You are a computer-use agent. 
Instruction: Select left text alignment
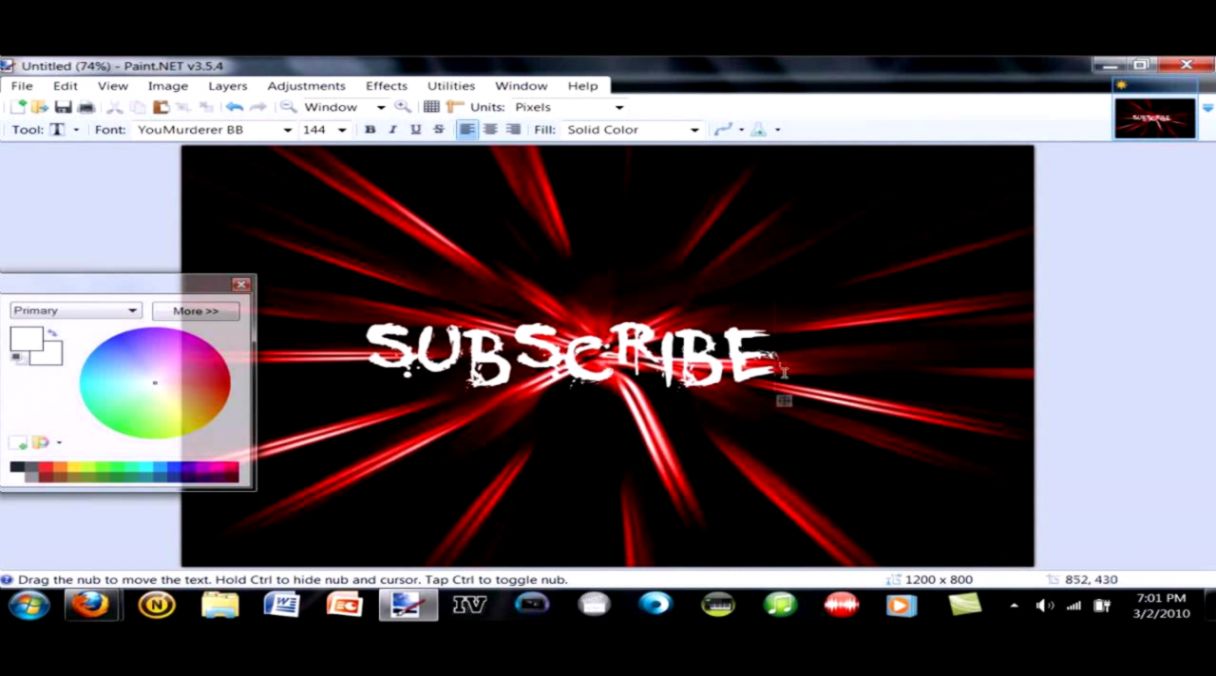pyautogui.click(x=467, y=130)
